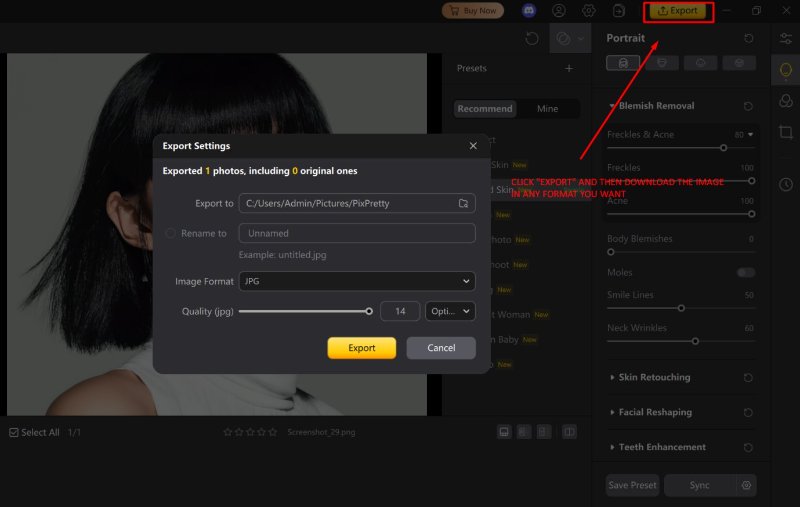
Task: Open the History clock icon in sidebar
Action: (x=786, y=184)
